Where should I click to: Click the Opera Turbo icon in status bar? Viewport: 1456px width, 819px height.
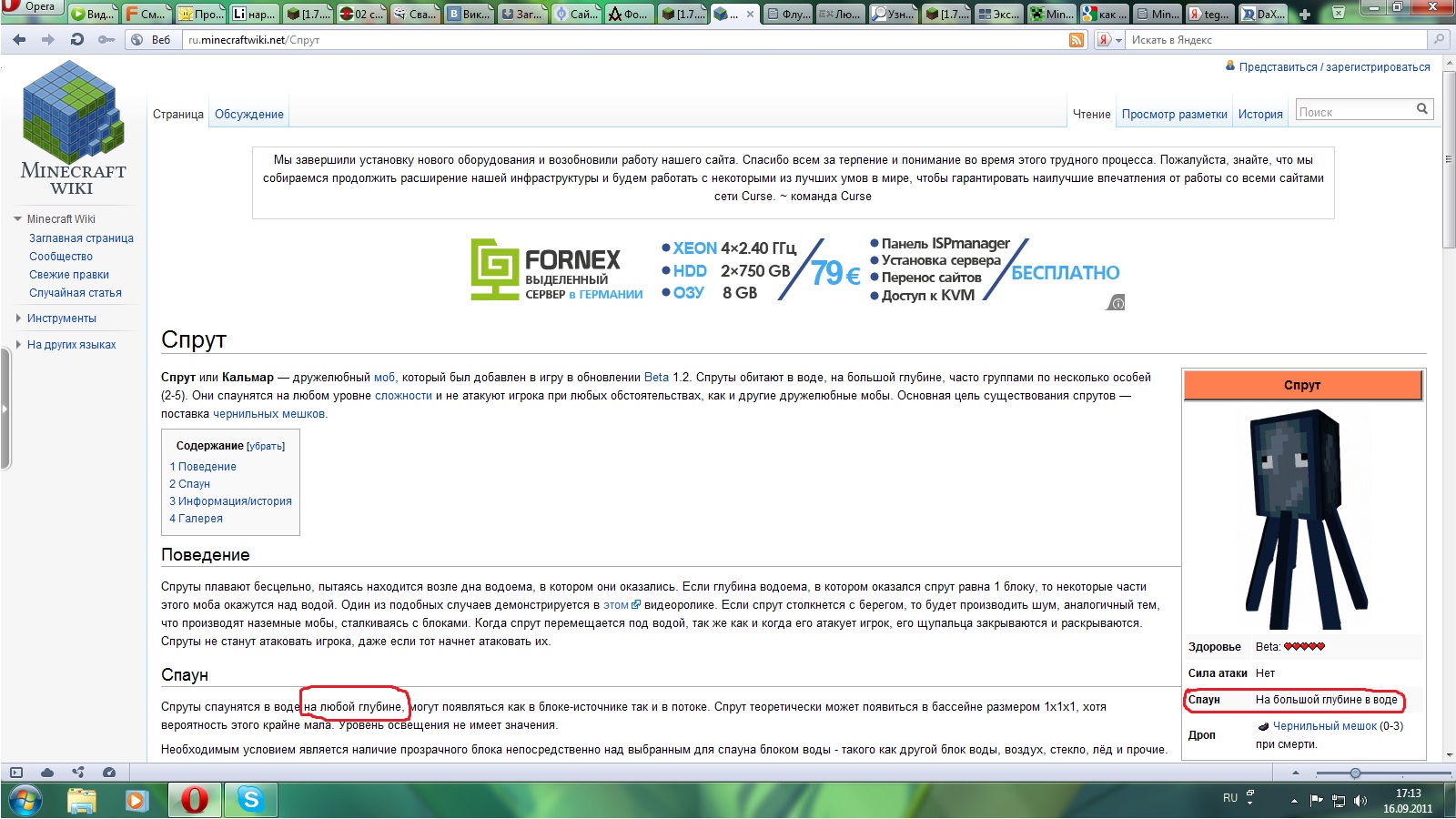109,773
